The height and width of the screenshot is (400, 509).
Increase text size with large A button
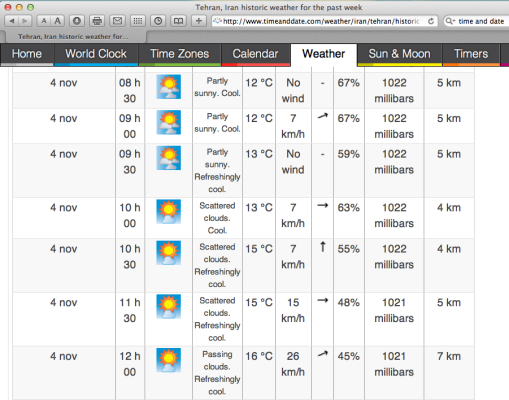(x=58, y=21)
